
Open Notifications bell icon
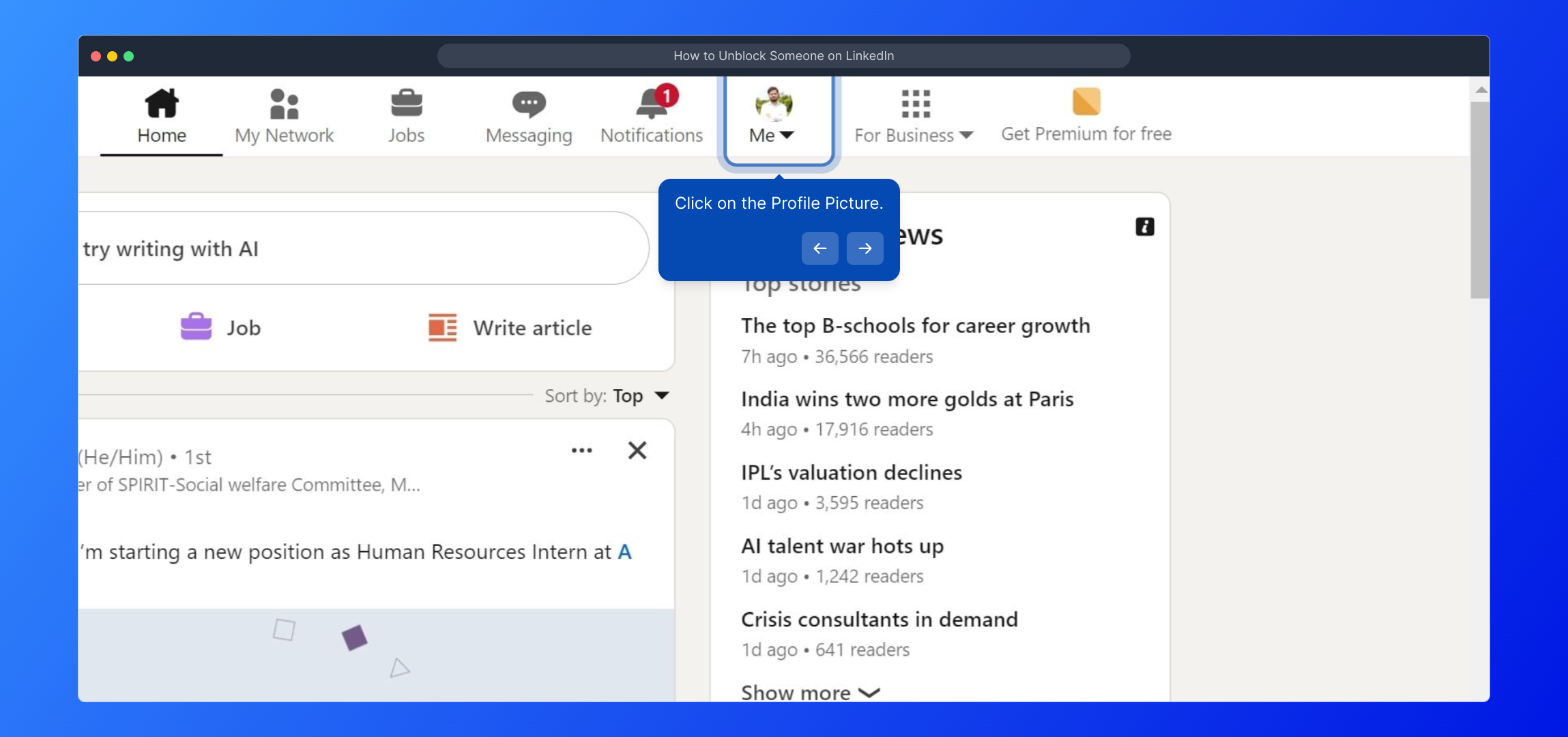(652, 104)
